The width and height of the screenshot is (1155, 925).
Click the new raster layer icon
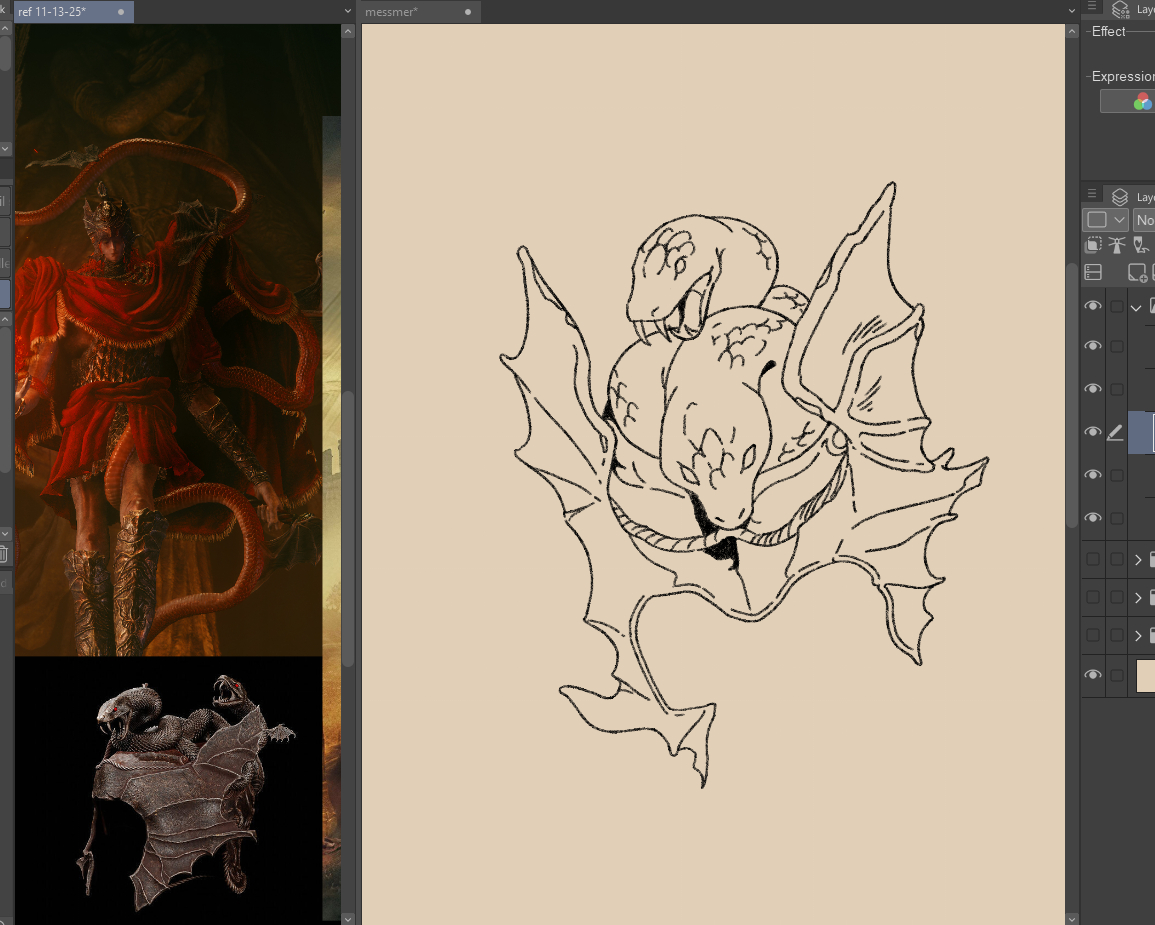point(1137,272)
